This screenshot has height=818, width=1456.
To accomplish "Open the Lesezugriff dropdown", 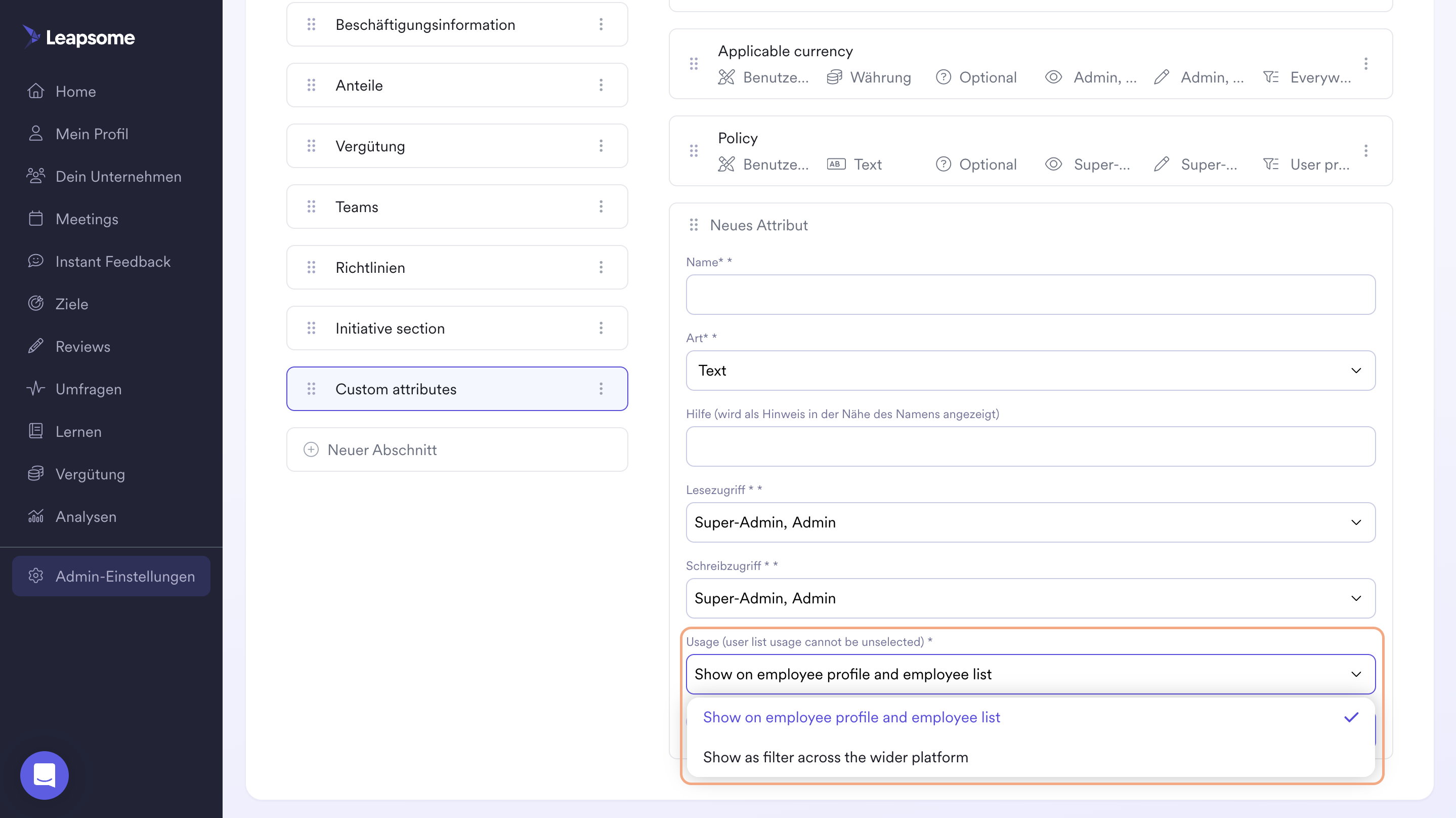I will pyautogui.click(x=1031, y=521).
